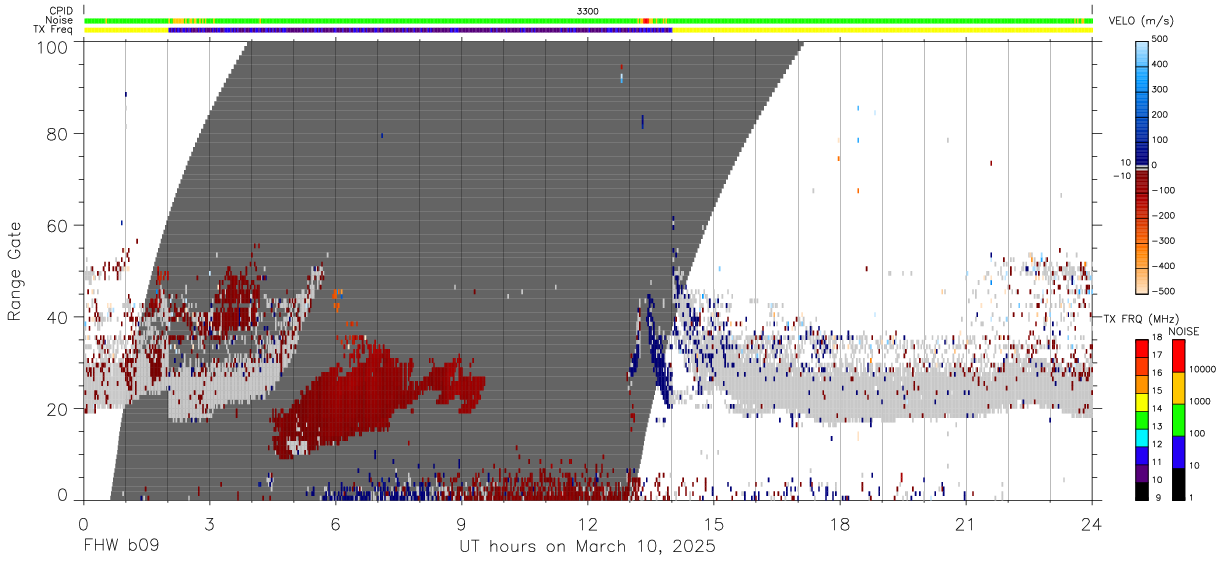Click the 6 tick on UT hours axis
The width and height of the screenshot is (1228, 567).
pos(335,524)
